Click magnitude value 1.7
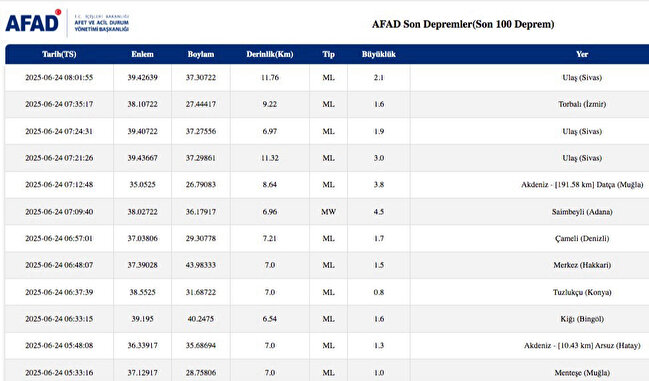649x381 pixels. click(379, 238)
